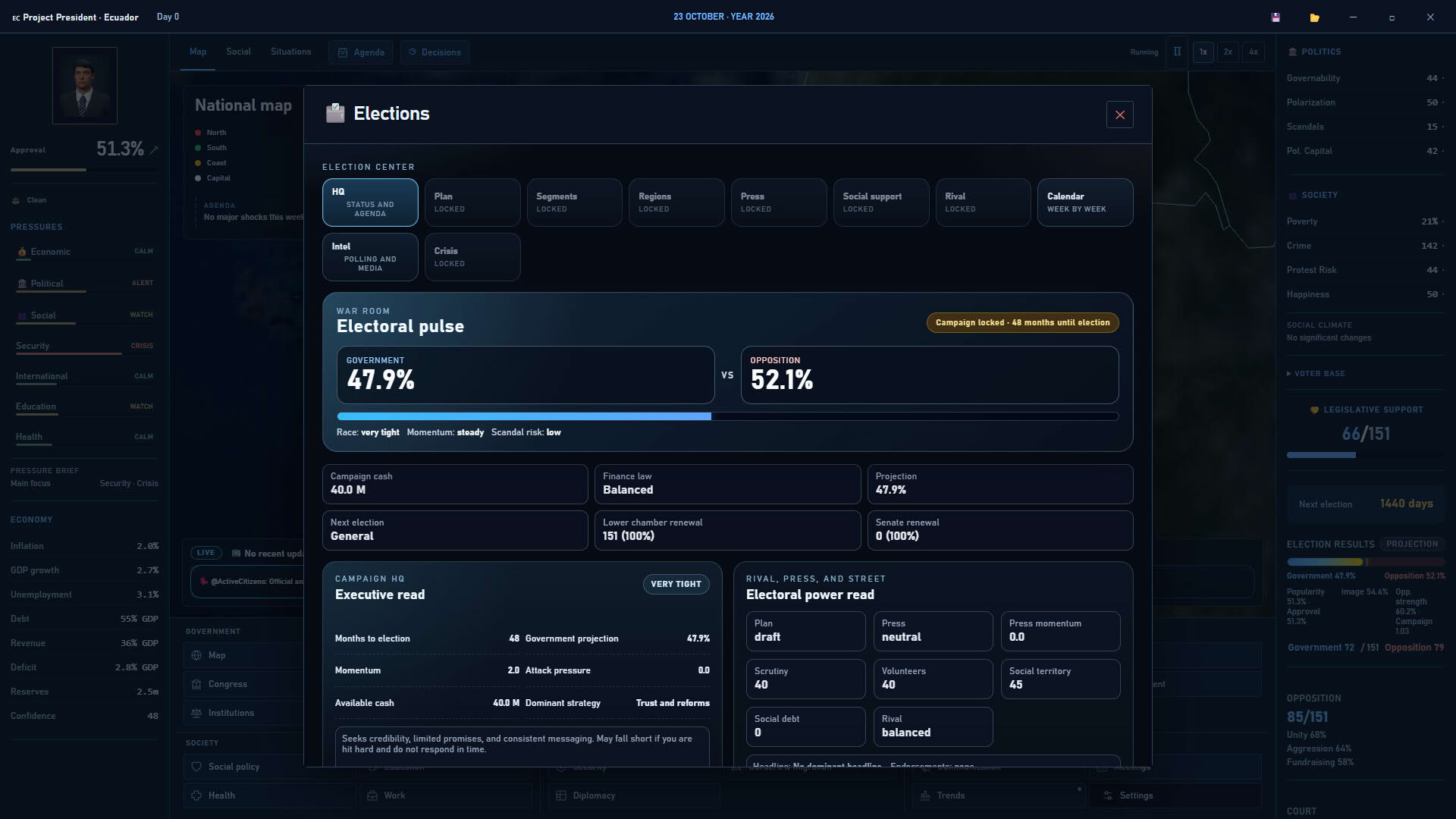The width and height of the screenshot is (1456, 819).
Task: Open the yellow folder load icon
Action: [1314, 17]
